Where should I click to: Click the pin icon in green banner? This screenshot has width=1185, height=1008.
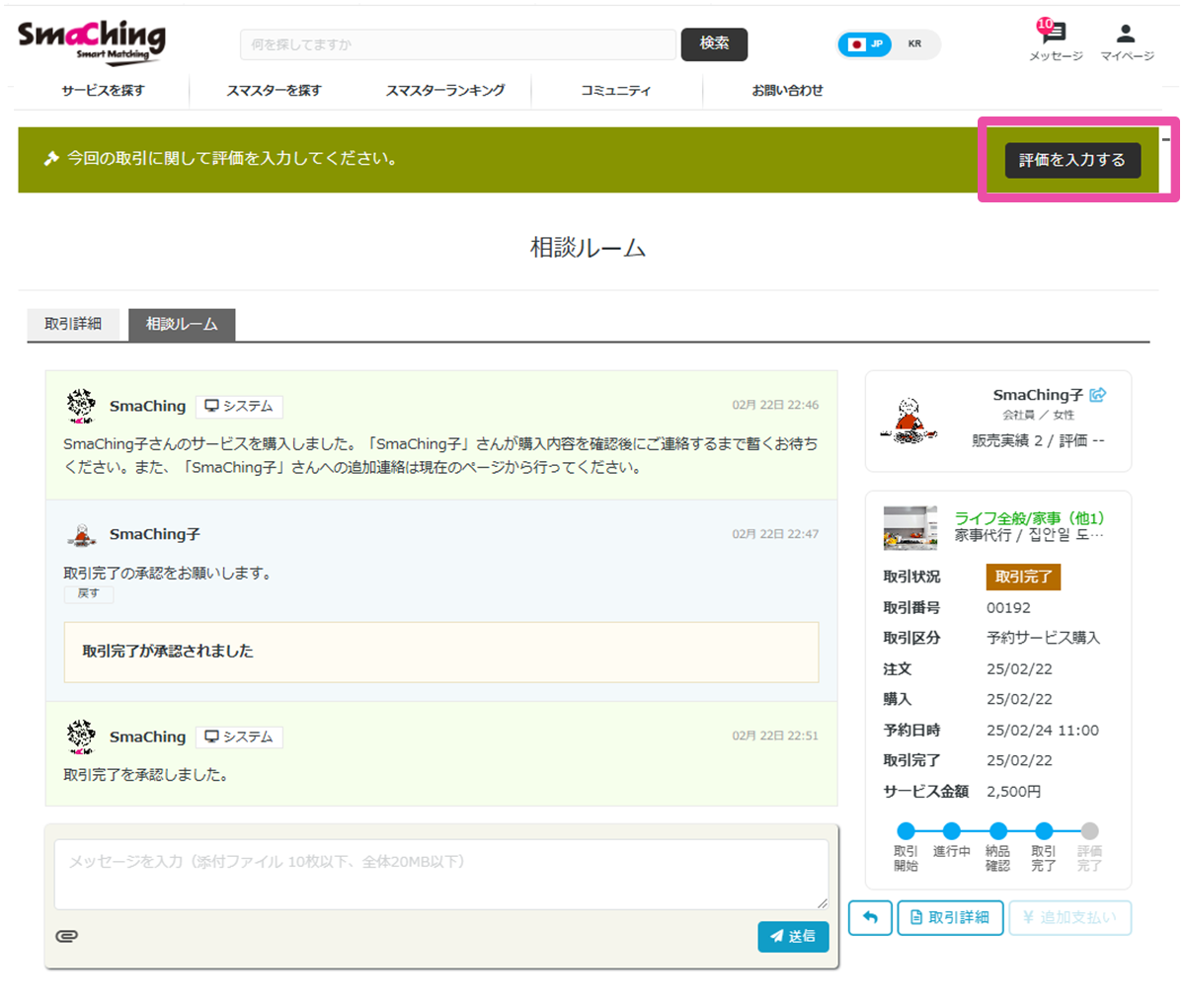pos(51,159)
